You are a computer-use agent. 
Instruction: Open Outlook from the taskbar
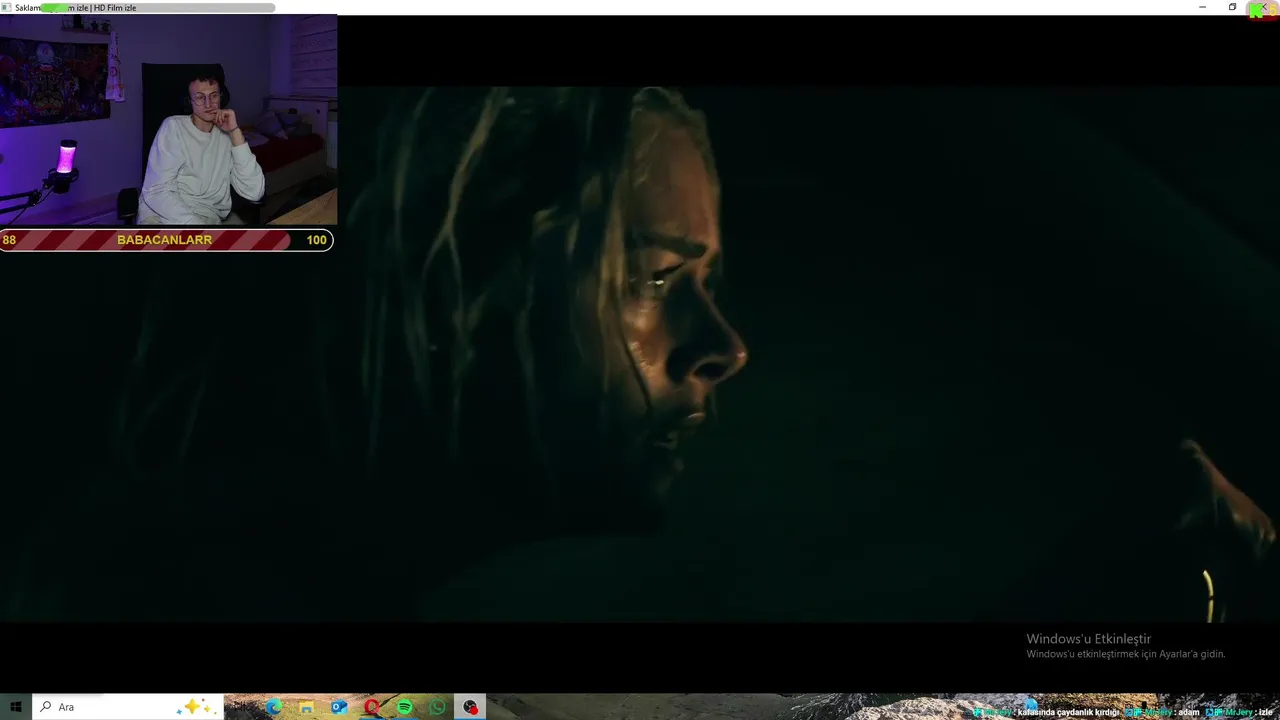[339, 707]
